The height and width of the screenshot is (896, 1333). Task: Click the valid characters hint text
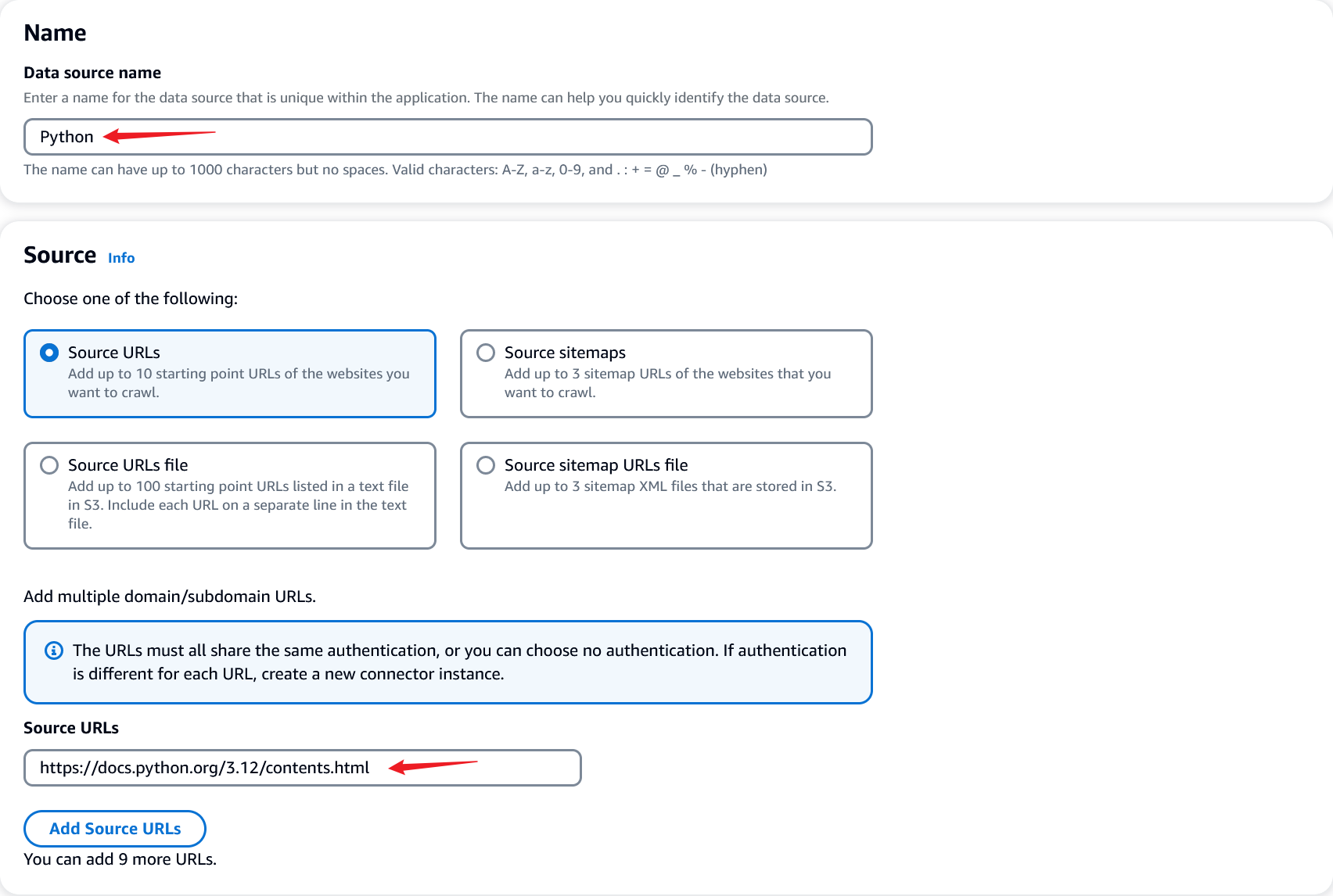(x=395, y=170)
